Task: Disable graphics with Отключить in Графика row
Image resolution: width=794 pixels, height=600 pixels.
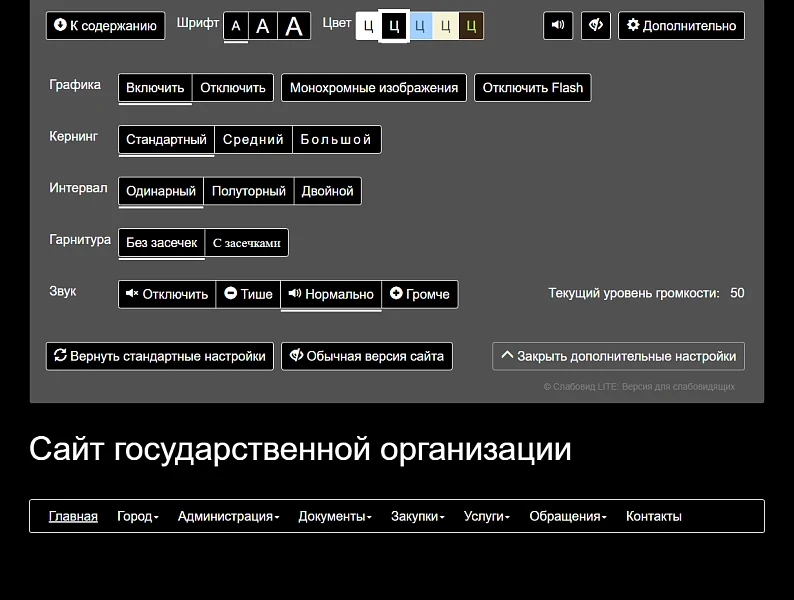Action: [x=233, y=88]
